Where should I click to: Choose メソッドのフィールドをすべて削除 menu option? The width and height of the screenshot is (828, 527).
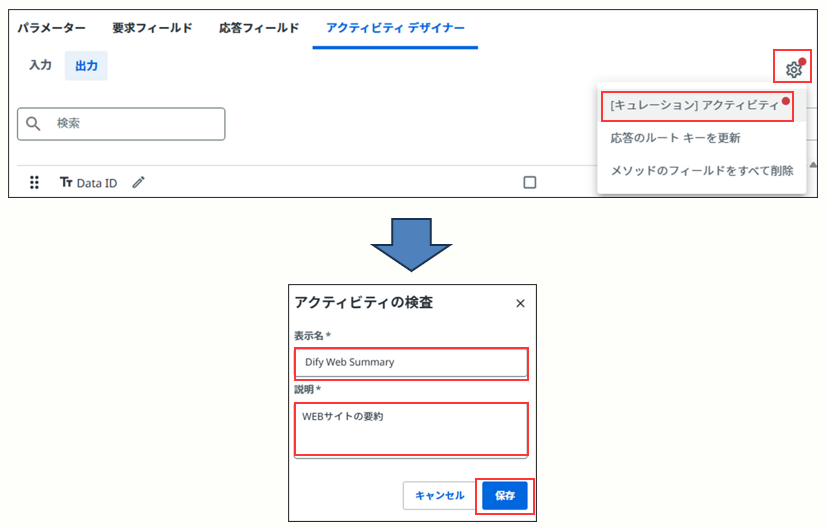coord(702,170)
